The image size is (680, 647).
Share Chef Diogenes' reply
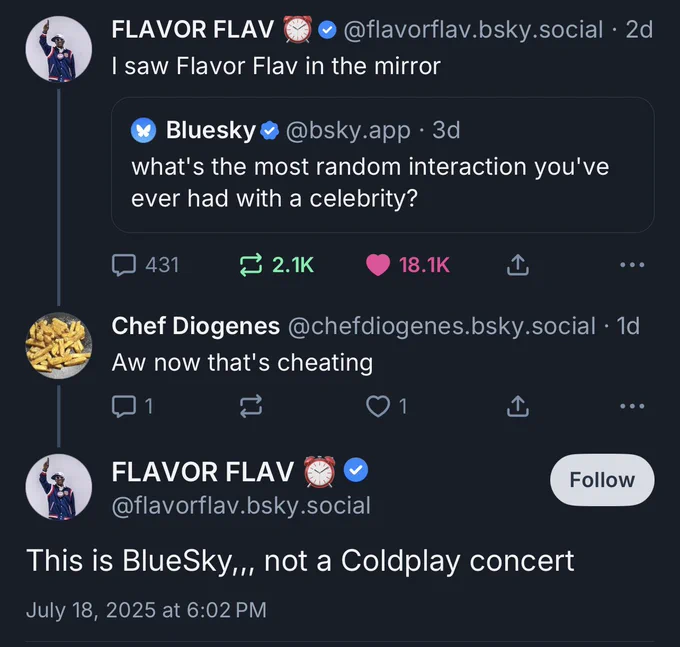tap(517, 406)
